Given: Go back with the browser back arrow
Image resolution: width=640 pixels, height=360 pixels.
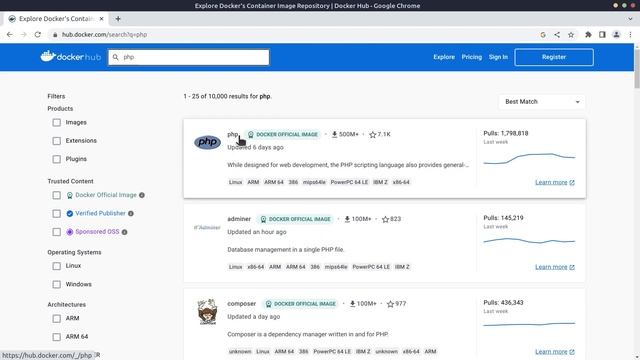Looking at the screenshot, I should (9, 35).
